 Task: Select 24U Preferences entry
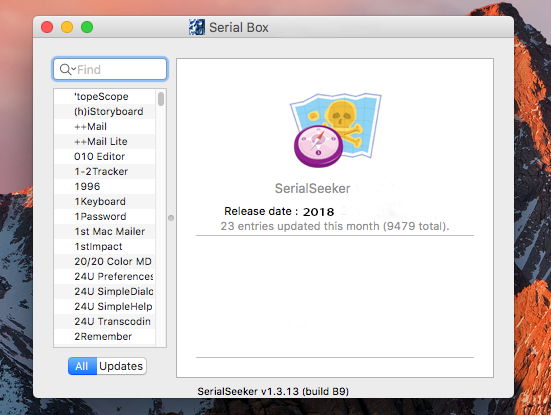[105, 276]
